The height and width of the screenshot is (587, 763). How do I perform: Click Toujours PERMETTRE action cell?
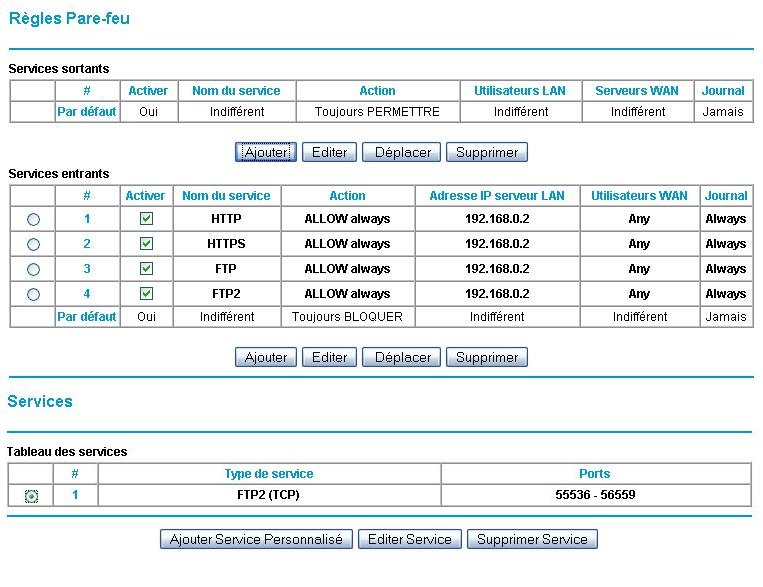(x=377, y=111)
